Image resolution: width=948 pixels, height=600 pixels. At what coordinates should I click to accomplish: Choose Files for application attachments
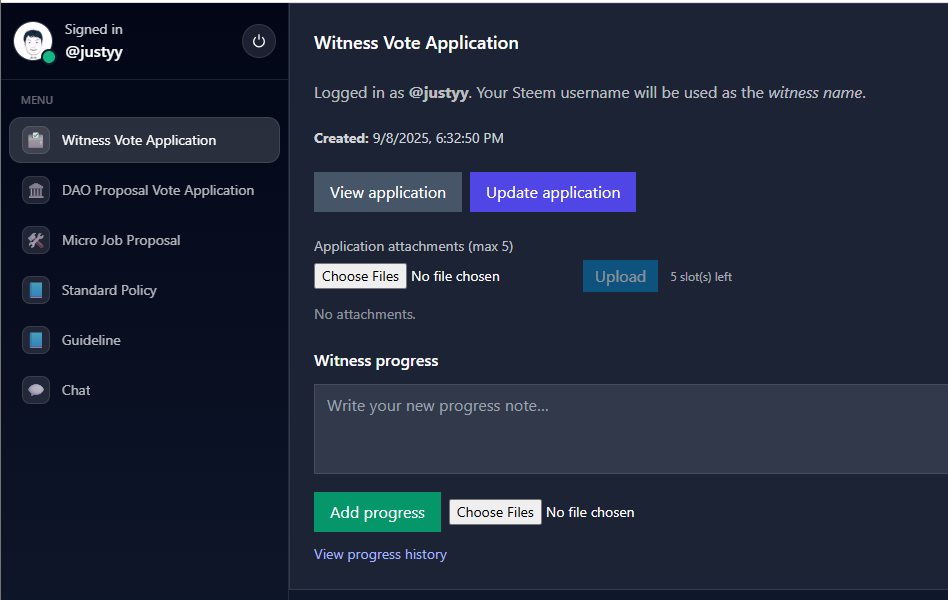pyautogui.click(x=360, y=276)
